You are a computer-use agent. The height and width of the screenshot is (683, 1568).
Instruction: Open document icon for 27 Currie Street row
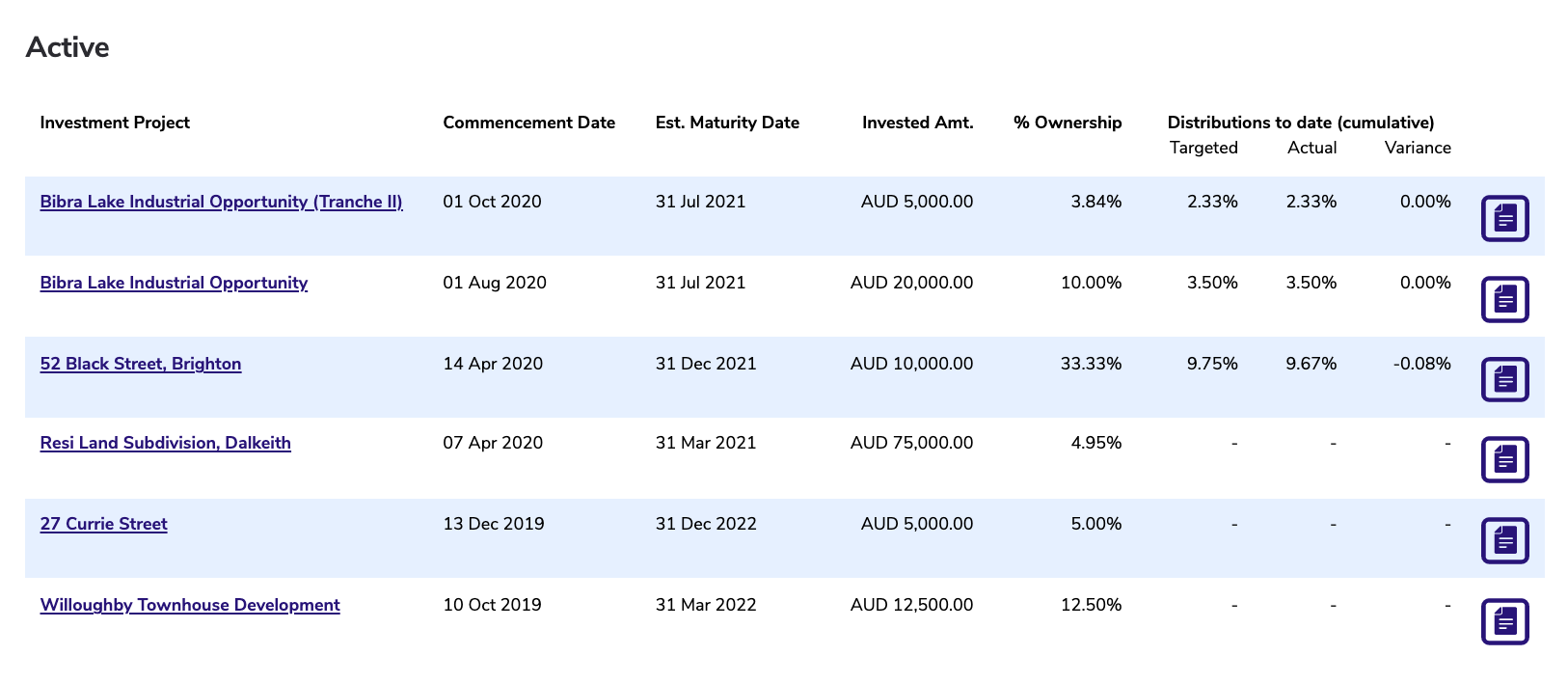click(1504, 540)
